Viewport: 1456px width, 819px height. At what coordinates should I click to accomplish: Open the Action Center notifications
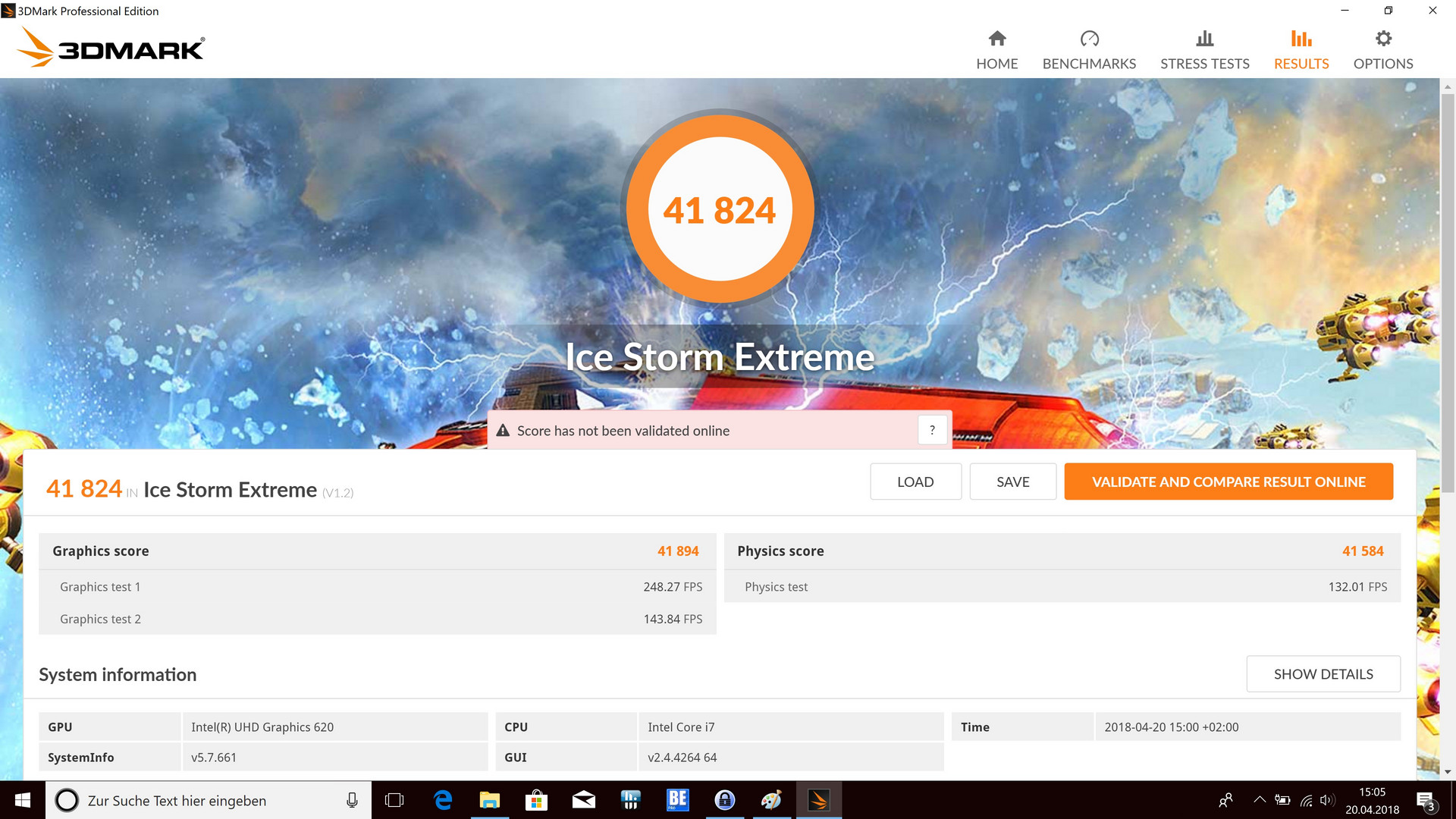click(1425, 800)
